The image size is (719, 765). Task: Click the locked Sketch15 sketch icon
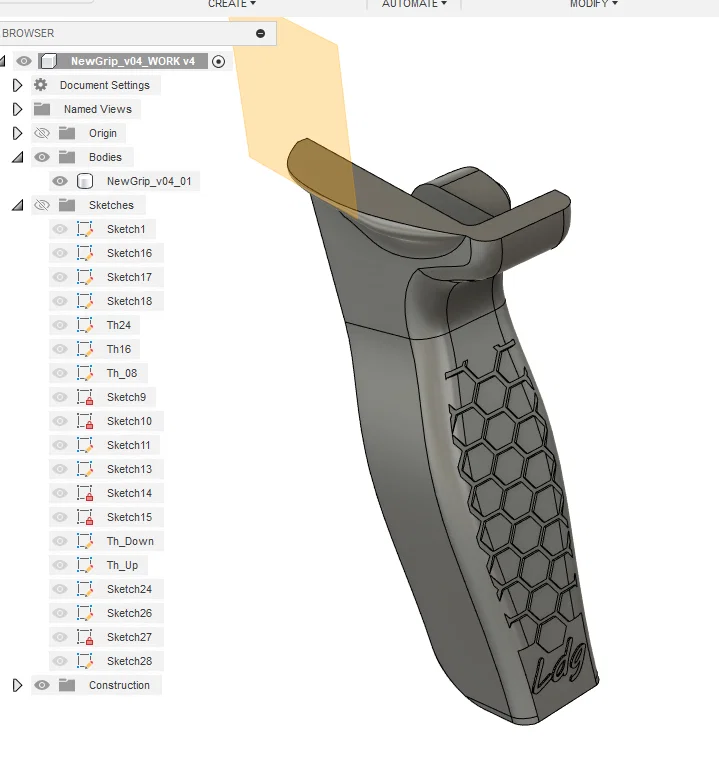tap(85, 517)
